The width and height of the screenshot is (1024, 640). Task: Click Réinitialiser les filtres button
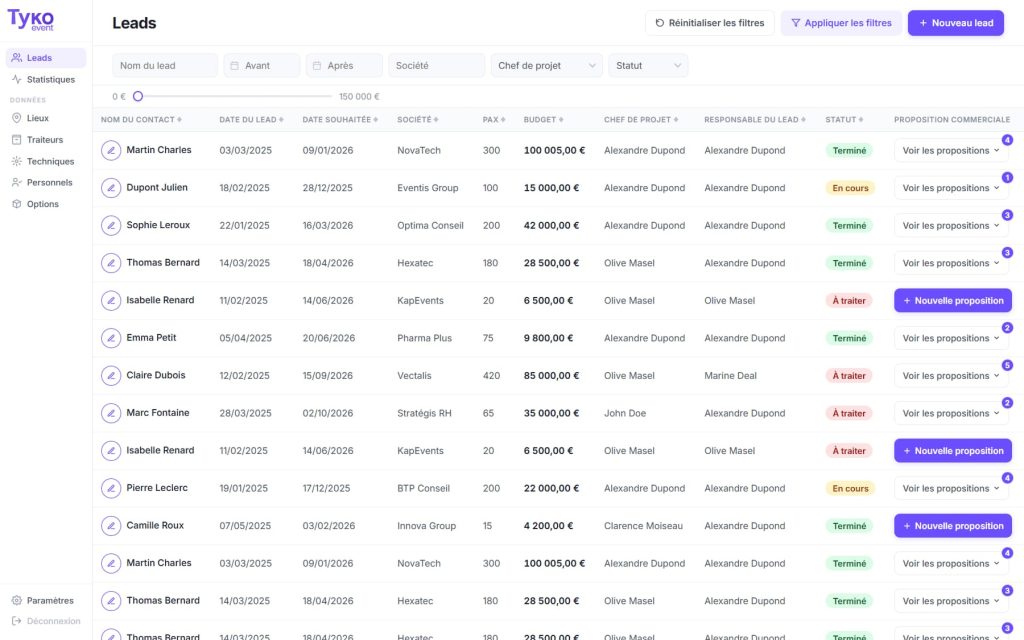pos(710,23)
